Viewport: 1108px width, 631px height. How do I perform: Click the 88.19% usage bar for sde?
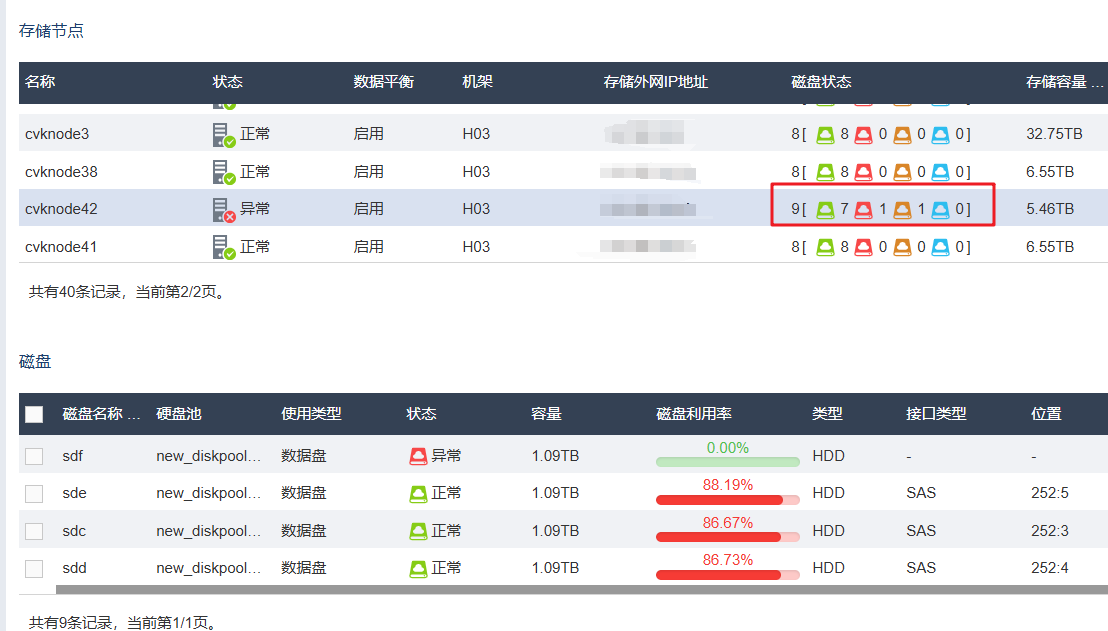(727, 499)
